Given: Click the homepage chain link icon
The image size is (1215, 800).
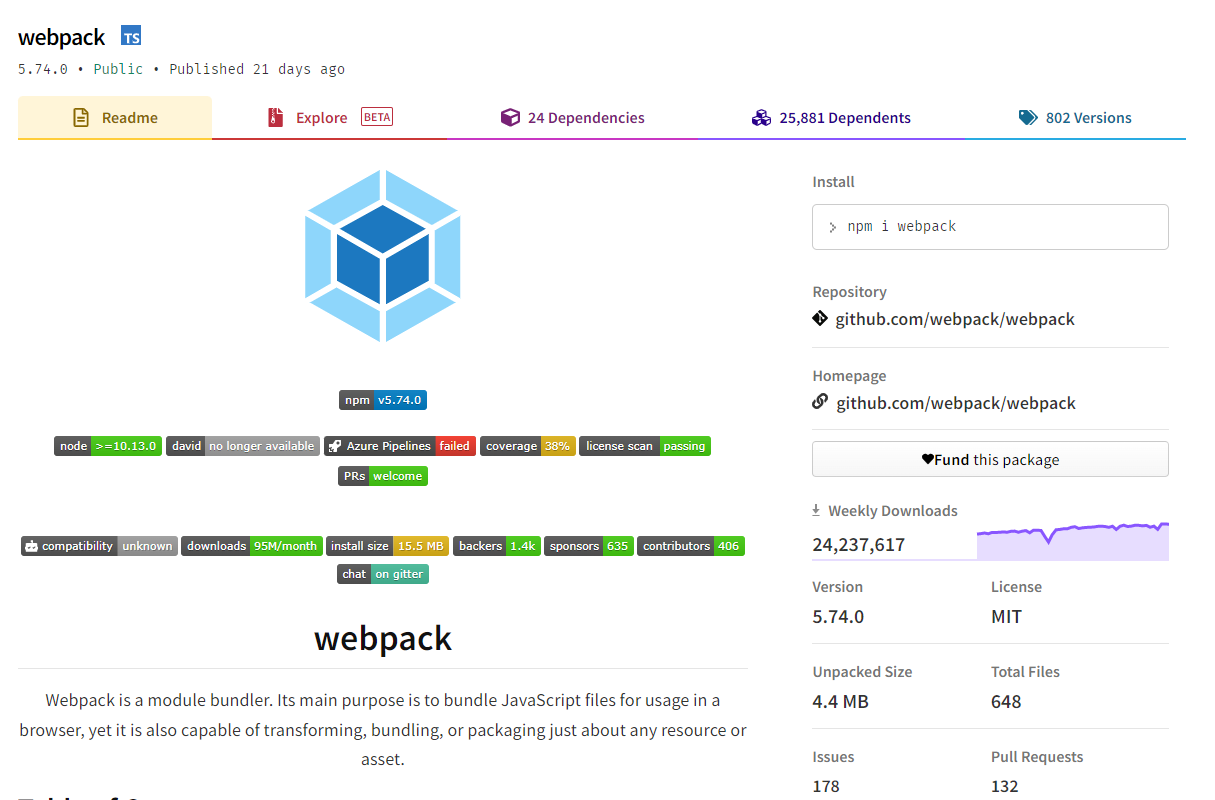Looking at the screenshot, I should click(821, 402).
